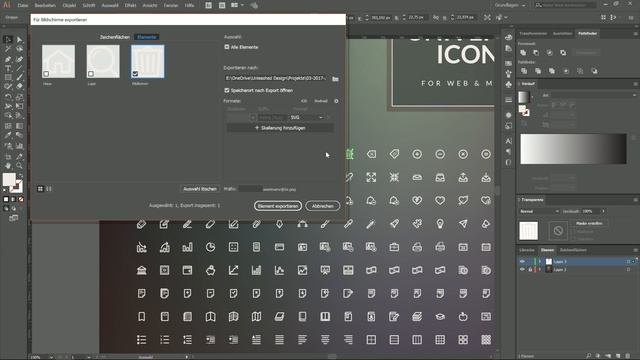Toggle visibility eye of bottom layer

coord(522,269)
